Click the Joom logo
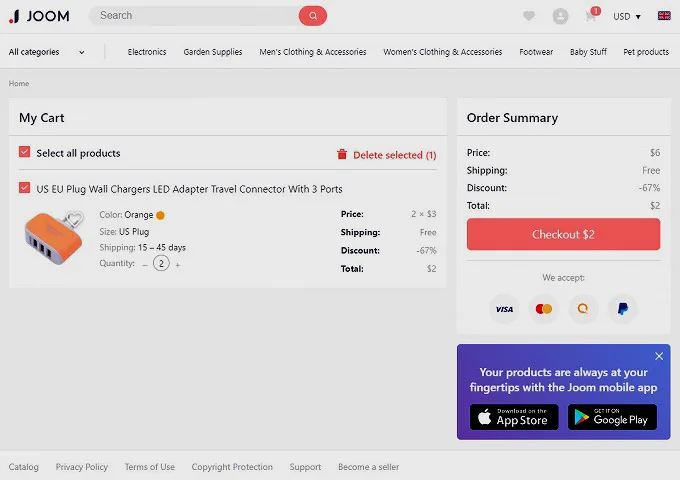 [39, 16]
